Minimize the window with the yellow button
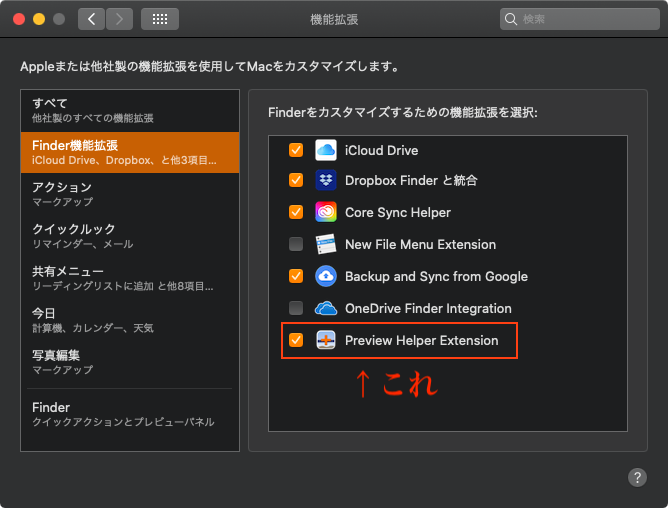Screen dimensions: 668x508 point(39,19)
